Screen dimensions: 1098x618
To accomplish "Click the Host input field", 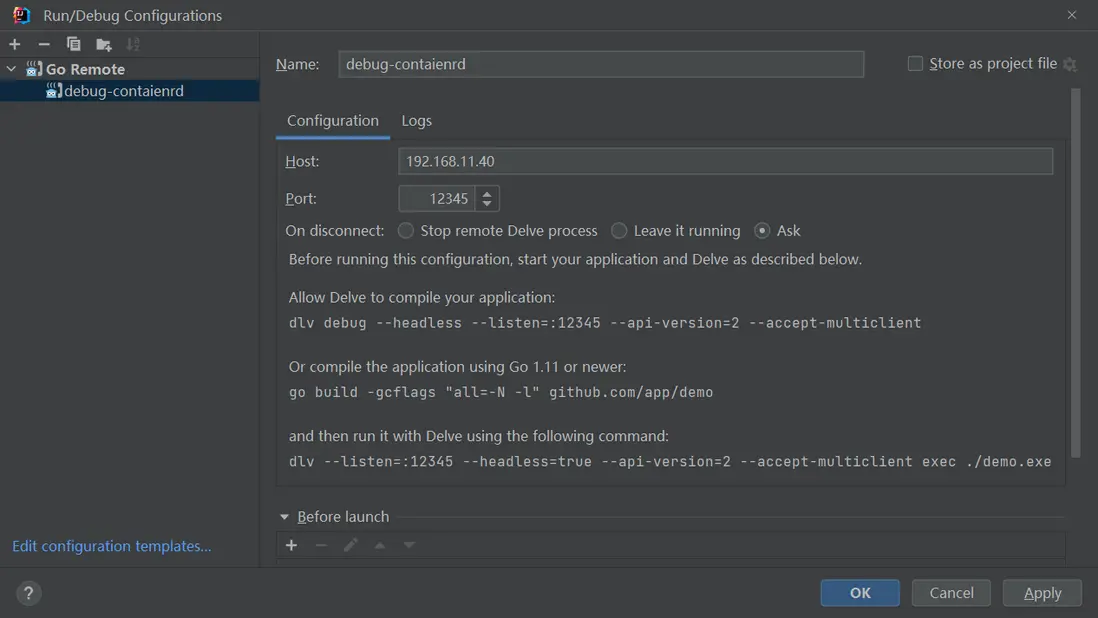I will (725, 161).
